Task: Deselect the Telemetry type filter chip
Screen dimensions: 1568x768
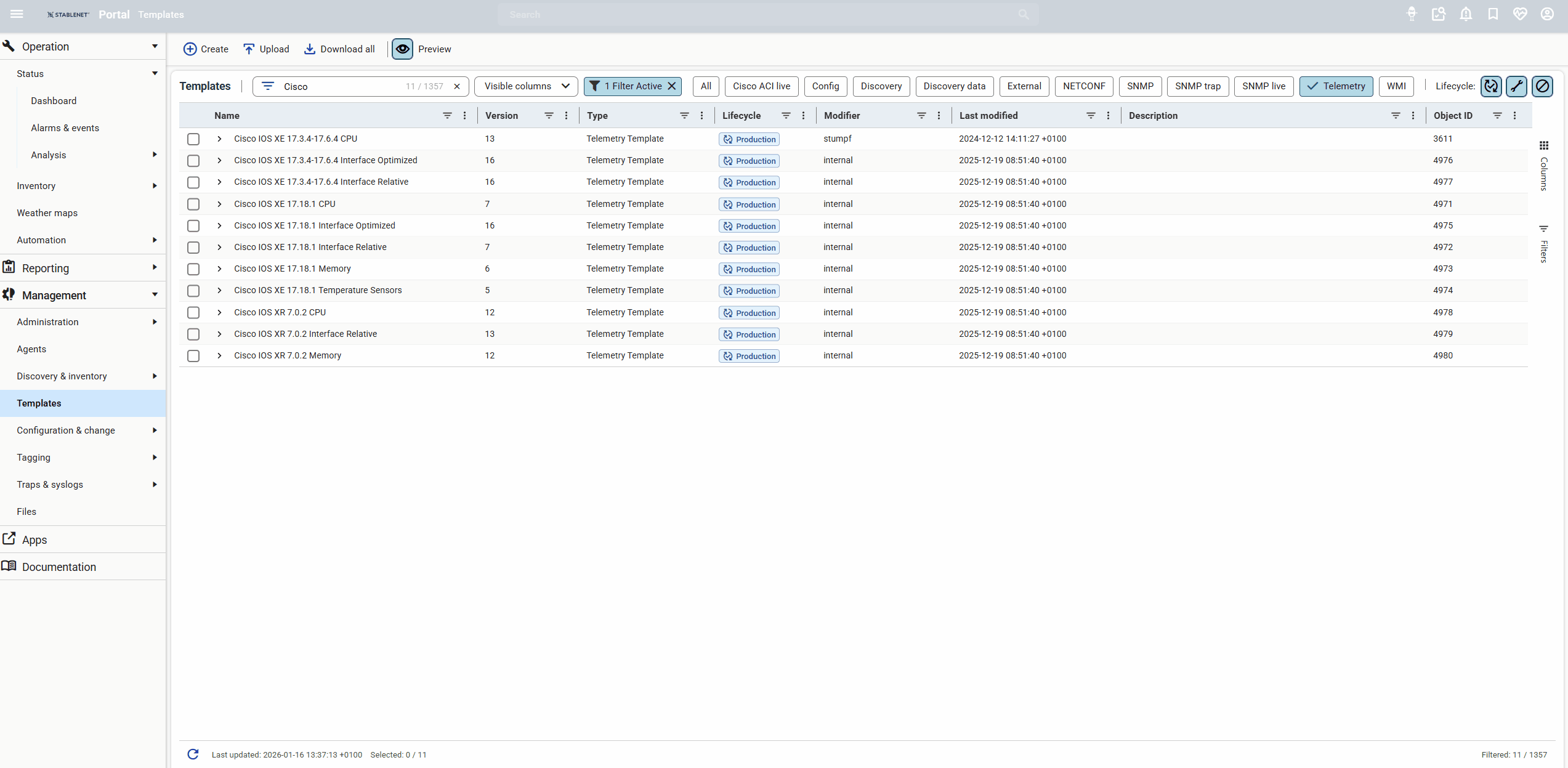Action: (1336, 86)
